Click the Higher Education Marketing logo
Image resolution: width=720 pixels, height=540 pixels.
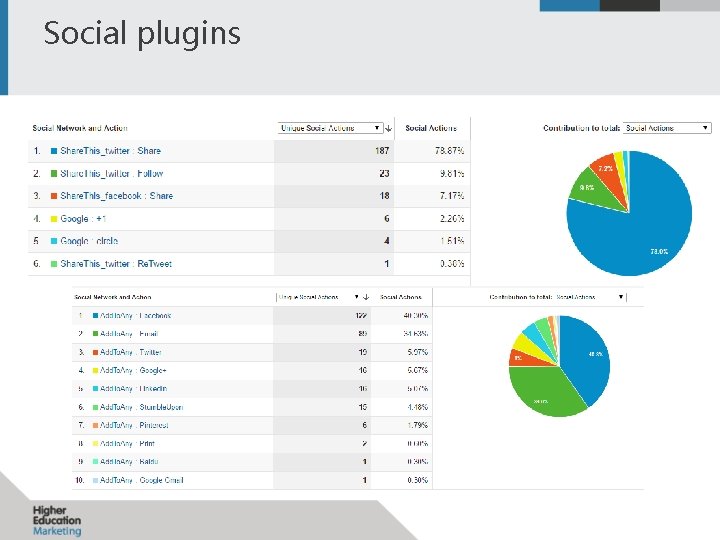[x=57, y=521]
